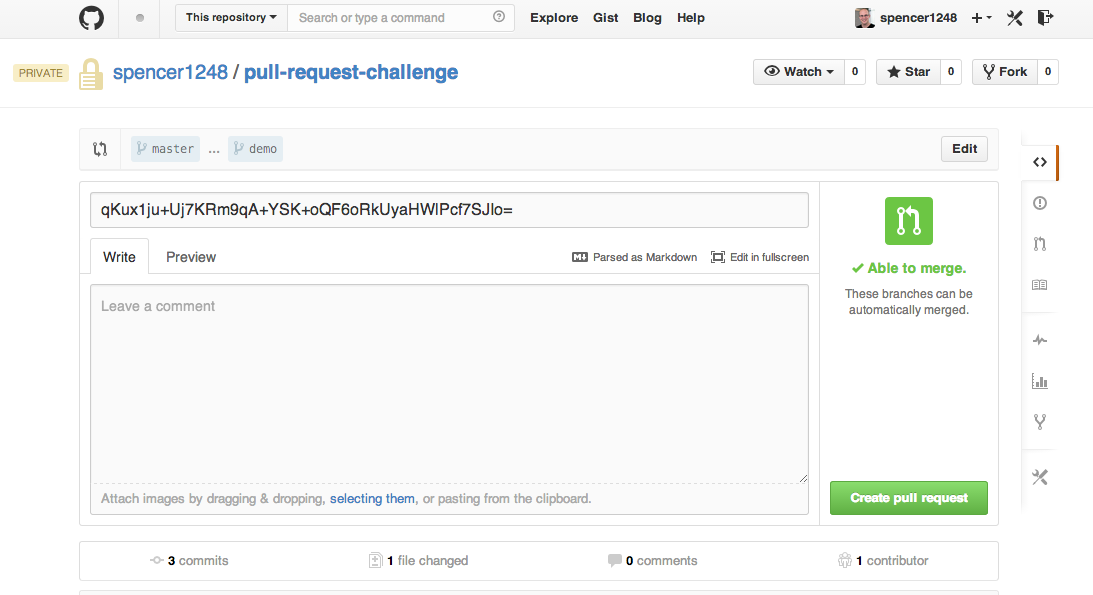Screen dimensions: 1093x595
Task: Open selecting them link for attachments
Action: (372, 498)
